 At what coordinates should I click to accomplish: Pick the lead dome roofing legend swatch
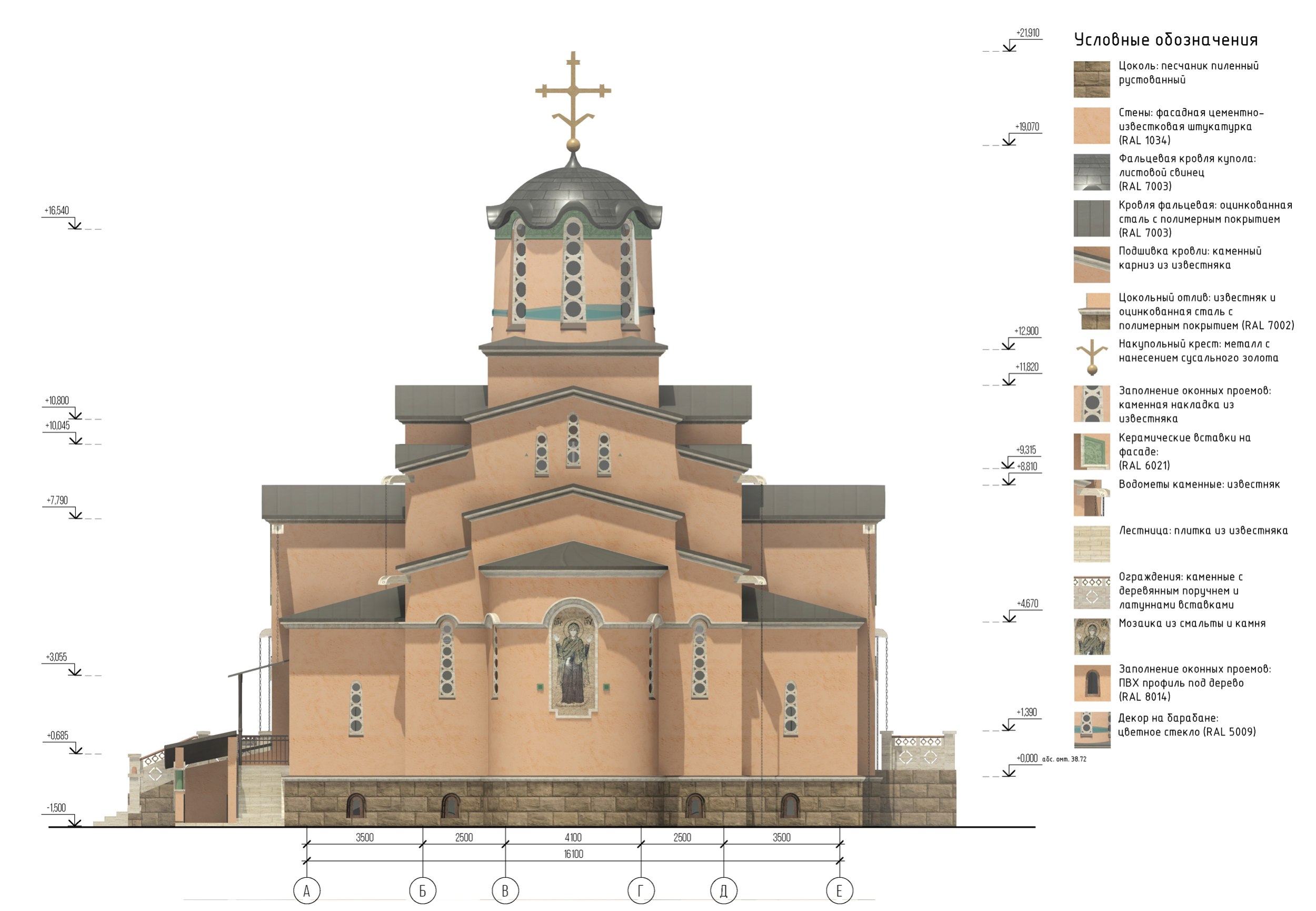(x=1091, y=172)
